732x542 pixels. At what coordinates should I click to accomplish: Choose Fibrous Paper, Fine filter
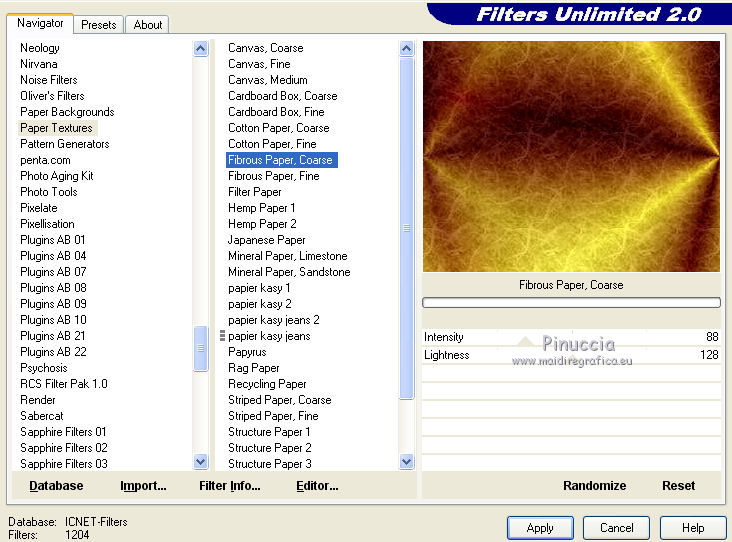pyautogui.click(x=274, y=176)
